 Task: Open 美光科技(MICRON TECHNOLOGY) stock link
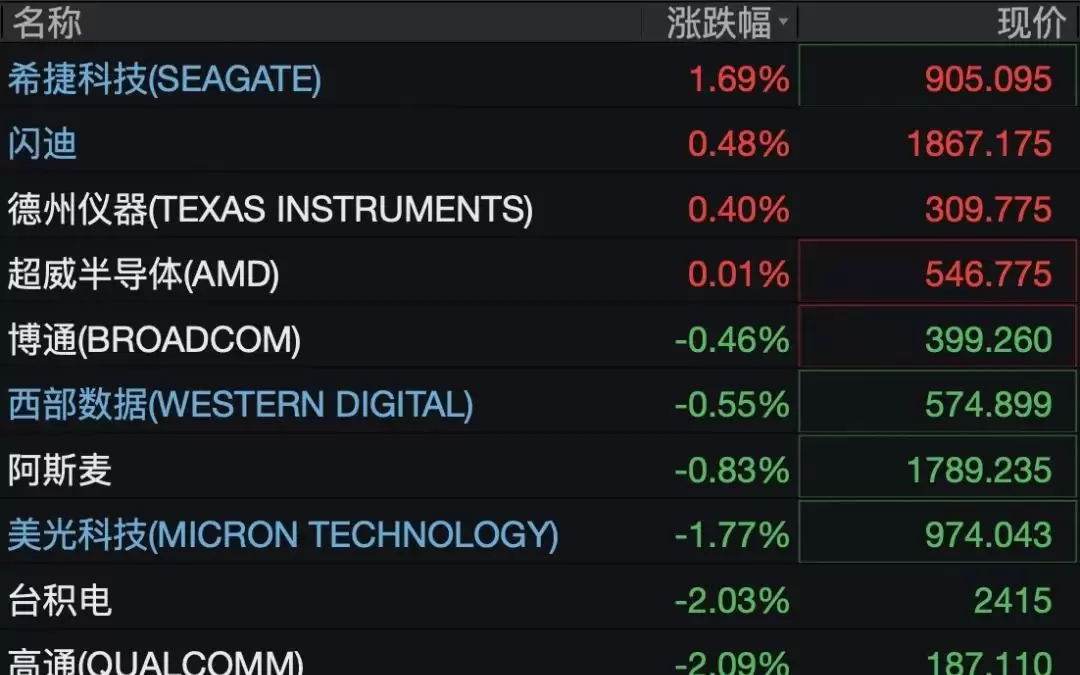pos(283,534)
